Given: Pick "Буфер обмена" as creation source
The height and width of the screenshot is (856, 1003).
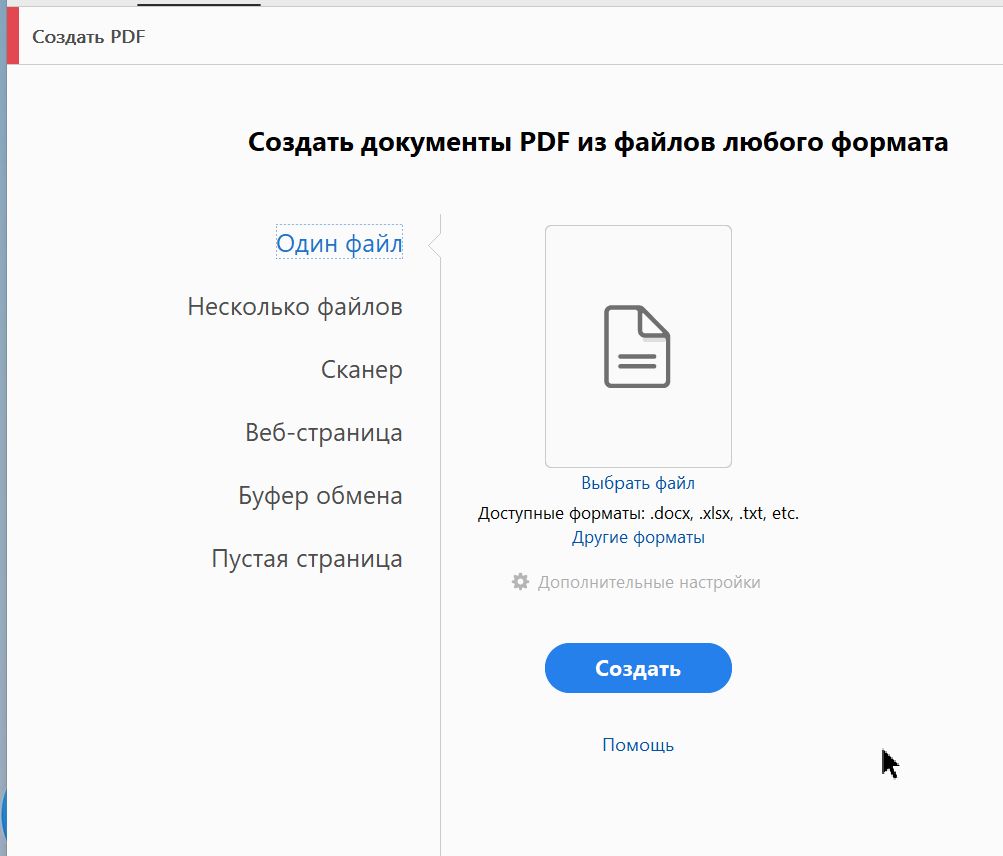Looking at the screenshot, I should coord(320,495).
